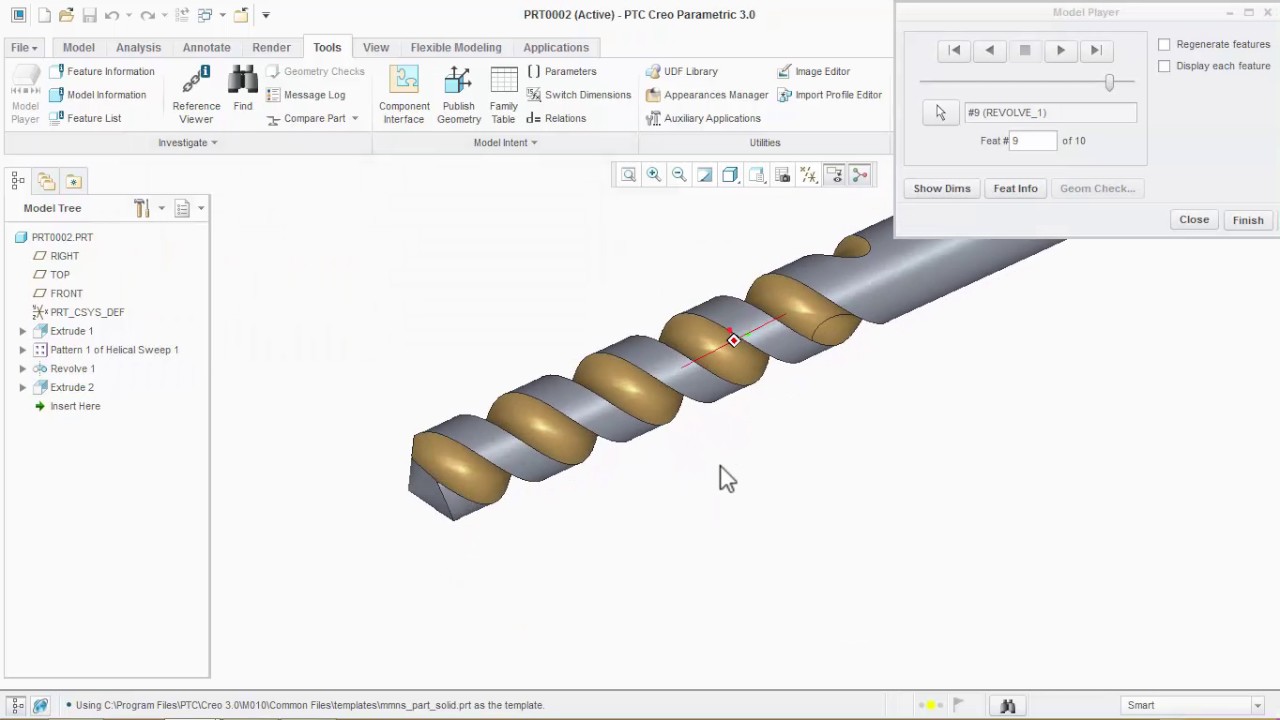Step backward one feature in Model Player
1280x720 pixels.
[990, 50]
